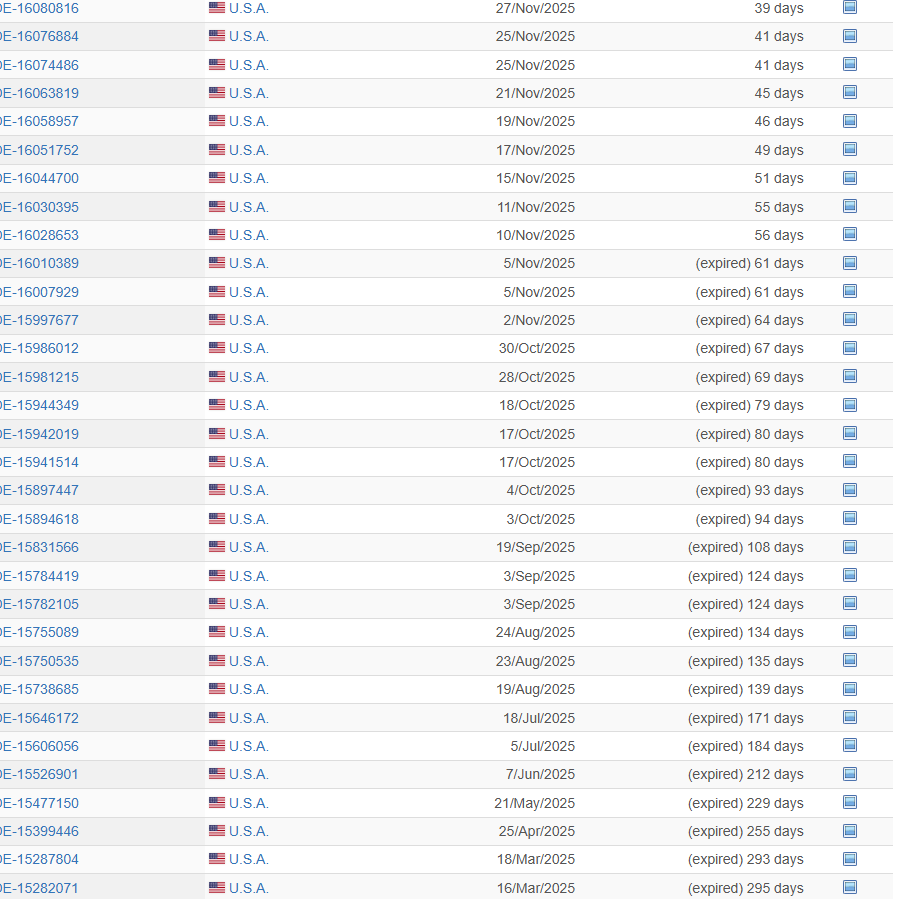Click image icon in the 15646172 row
The height and width of the screenshot is (899, 897).
(850, 717)
